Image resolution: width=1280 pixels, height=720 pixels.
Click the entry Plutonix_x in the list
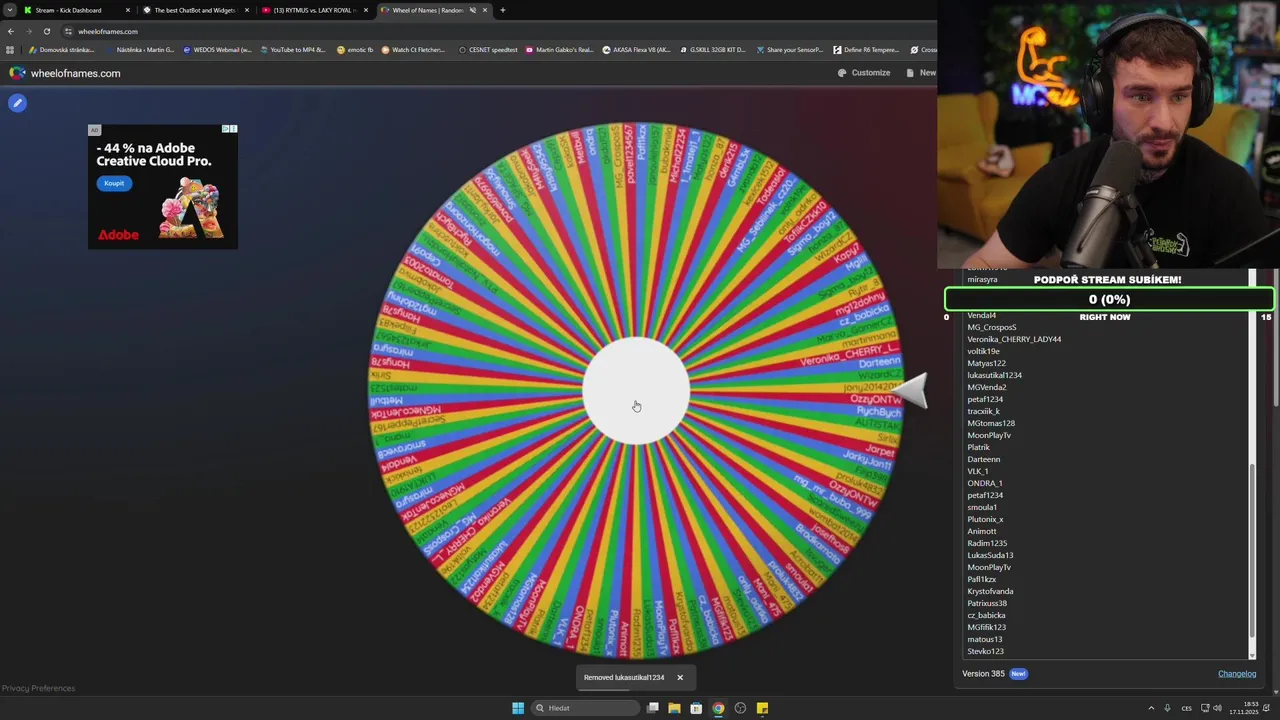(985, 519)
